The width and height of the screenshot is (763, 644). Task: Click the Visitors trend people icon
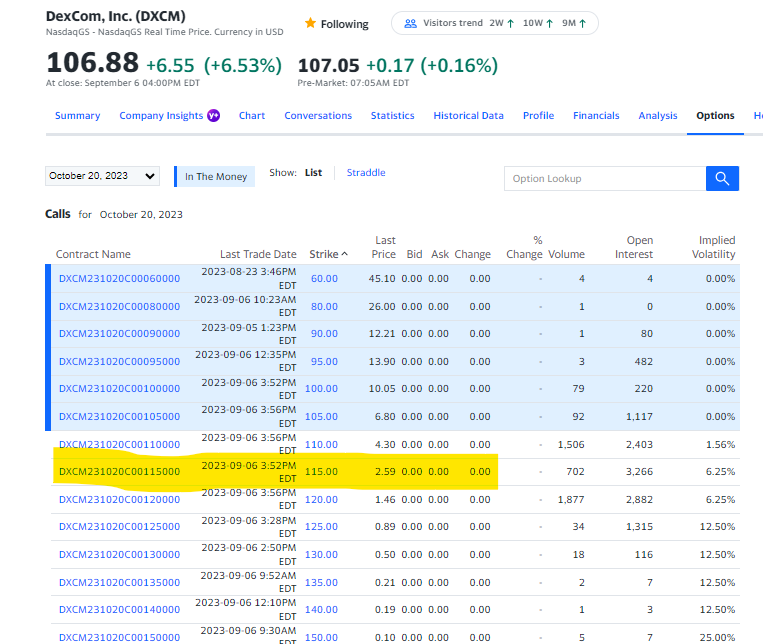411,23
